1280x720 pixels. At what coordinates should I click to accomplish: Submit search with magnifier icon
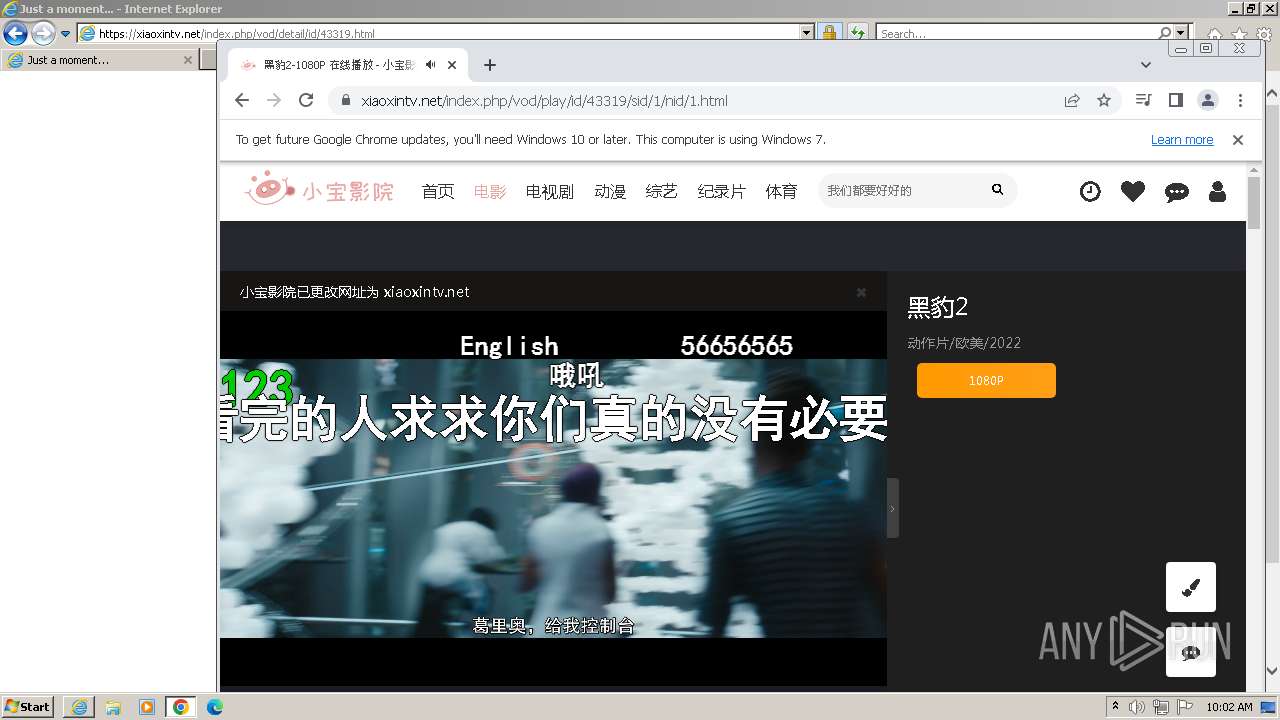tap(997, 189)
